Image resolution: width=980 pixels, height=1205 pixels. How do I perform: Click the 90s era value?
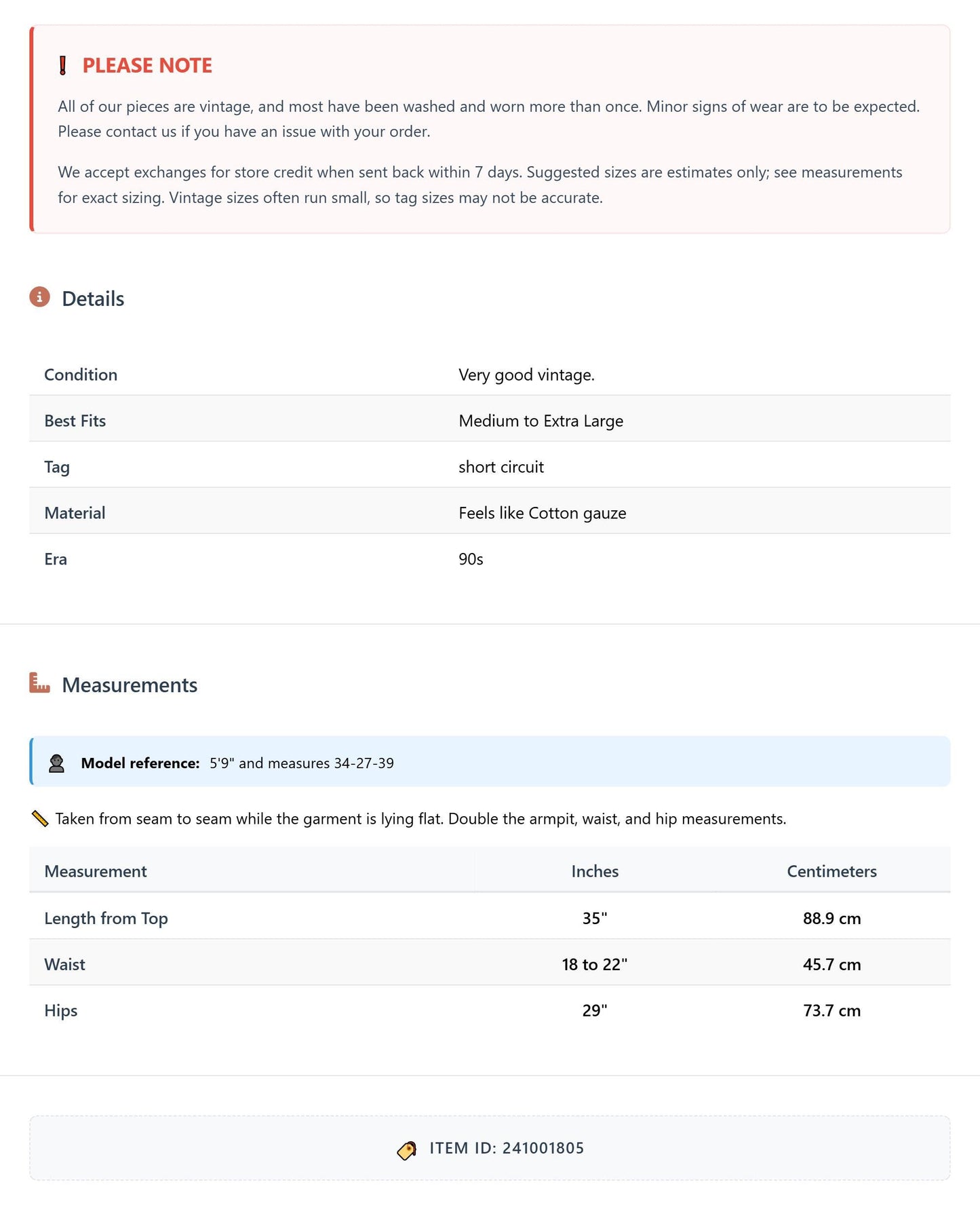coord(471,559)
